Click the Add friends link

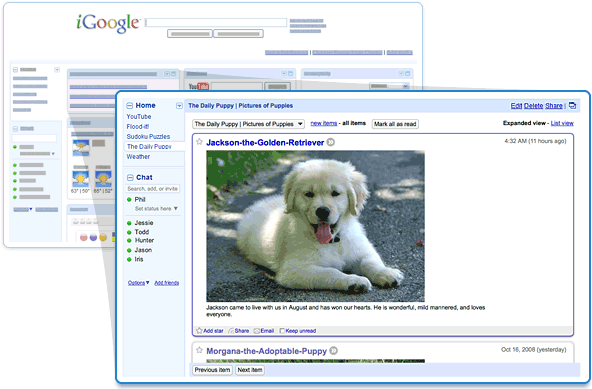(166, 283)
